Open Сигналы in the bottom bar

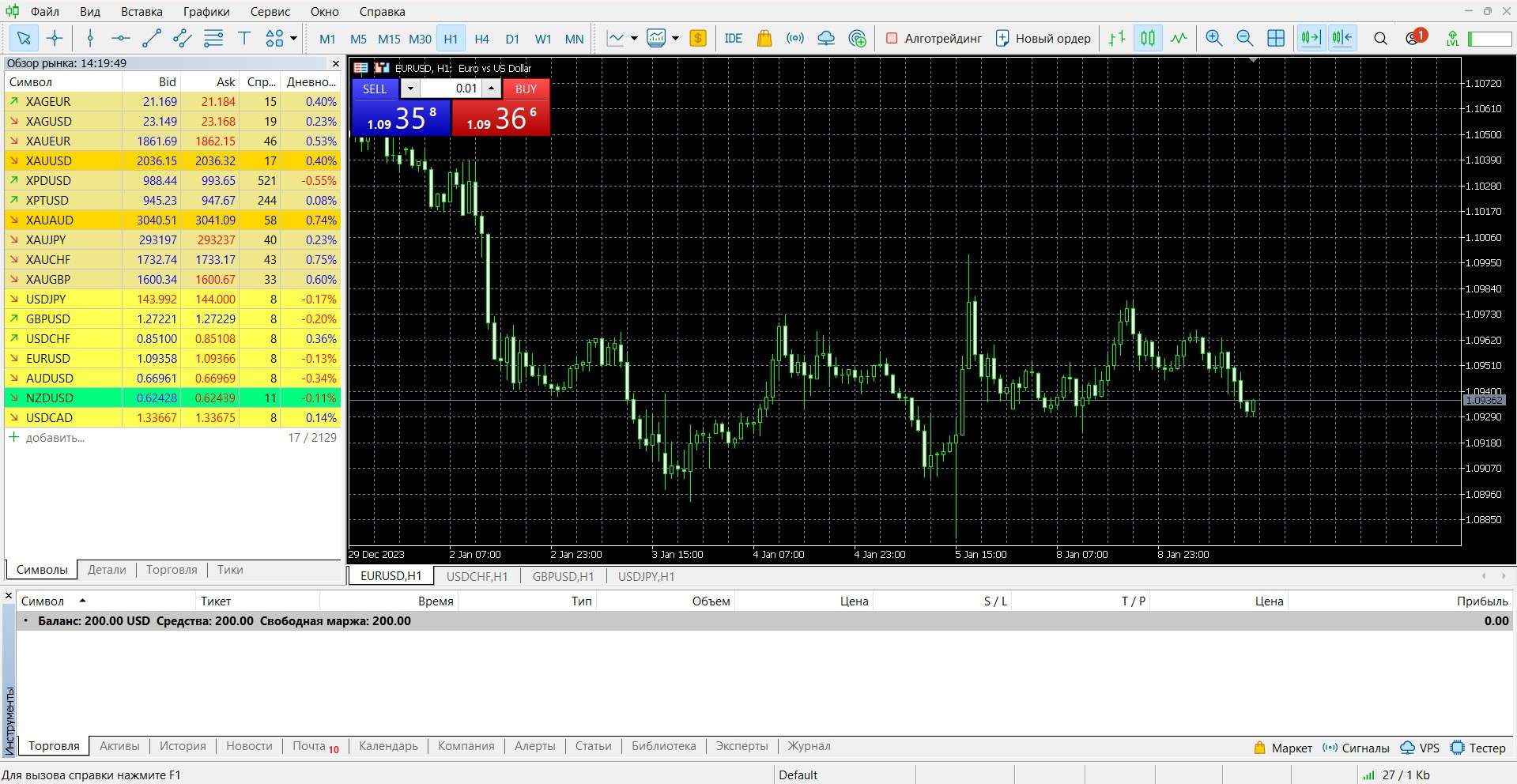click(x=1355, y=748)
